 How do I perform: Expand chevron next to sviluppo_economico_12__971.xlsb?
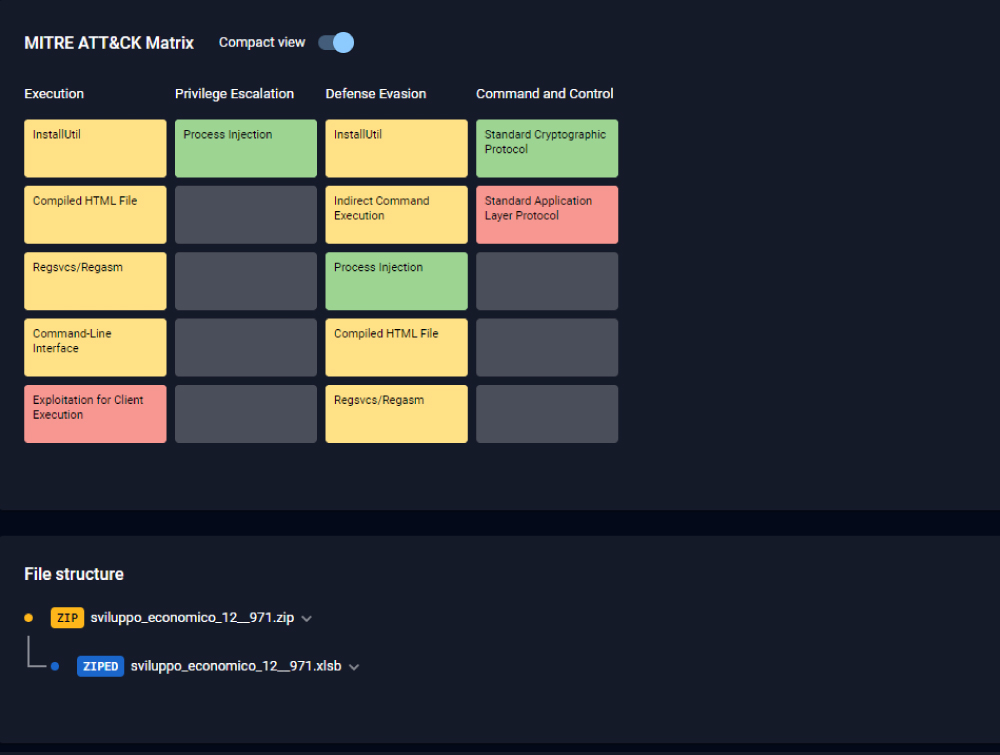pyautogui.click(x=354, y=667)
